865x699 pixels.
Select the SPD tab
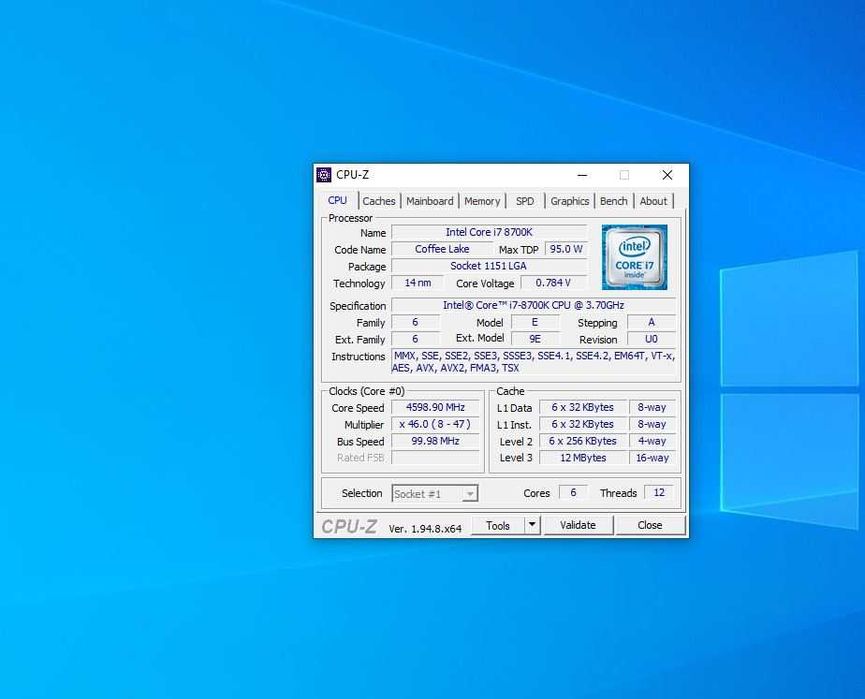click(x=525, y=201)
